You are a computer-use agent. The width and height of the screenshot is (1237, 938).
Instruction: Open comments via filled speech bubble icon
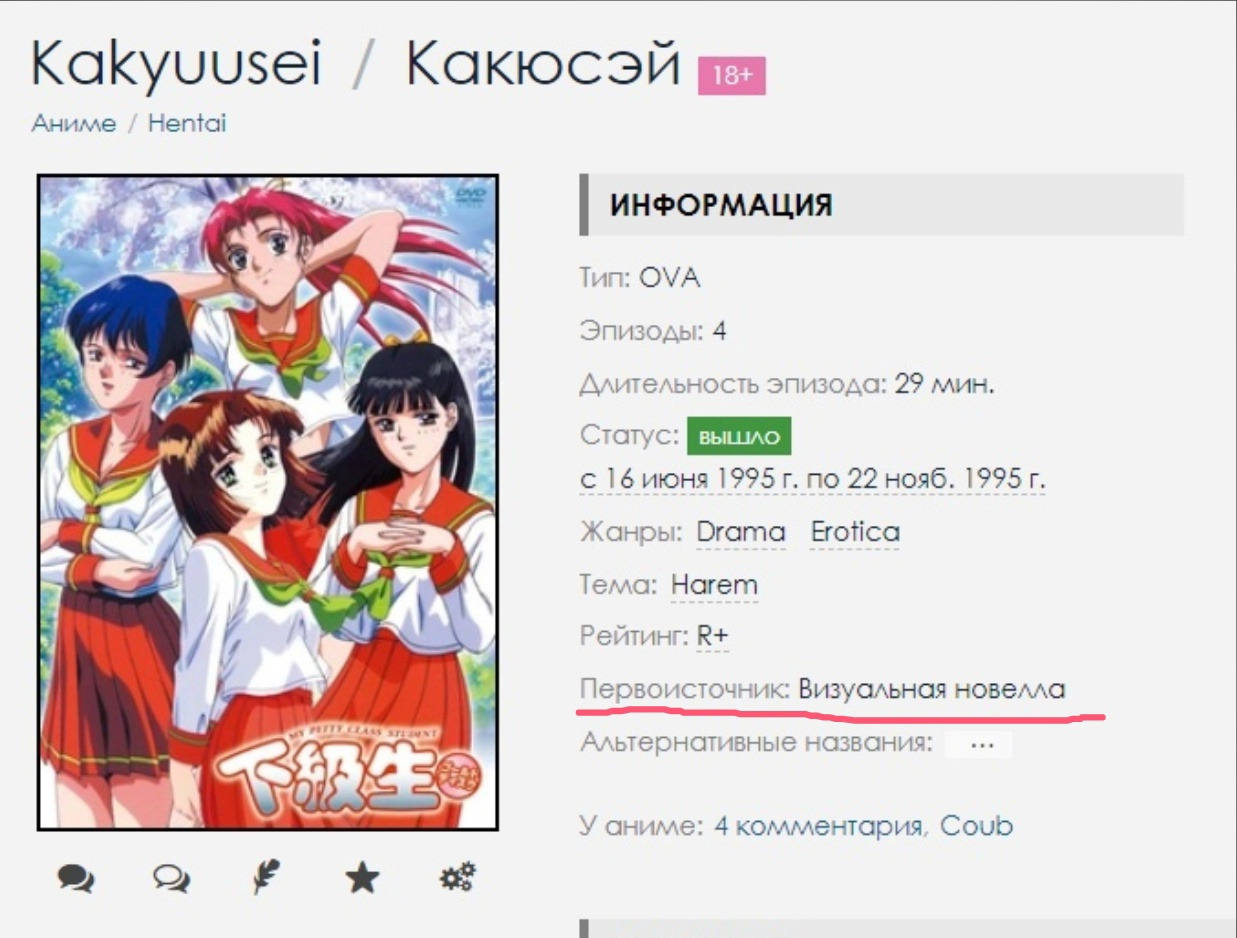click(x=76, y=879)
